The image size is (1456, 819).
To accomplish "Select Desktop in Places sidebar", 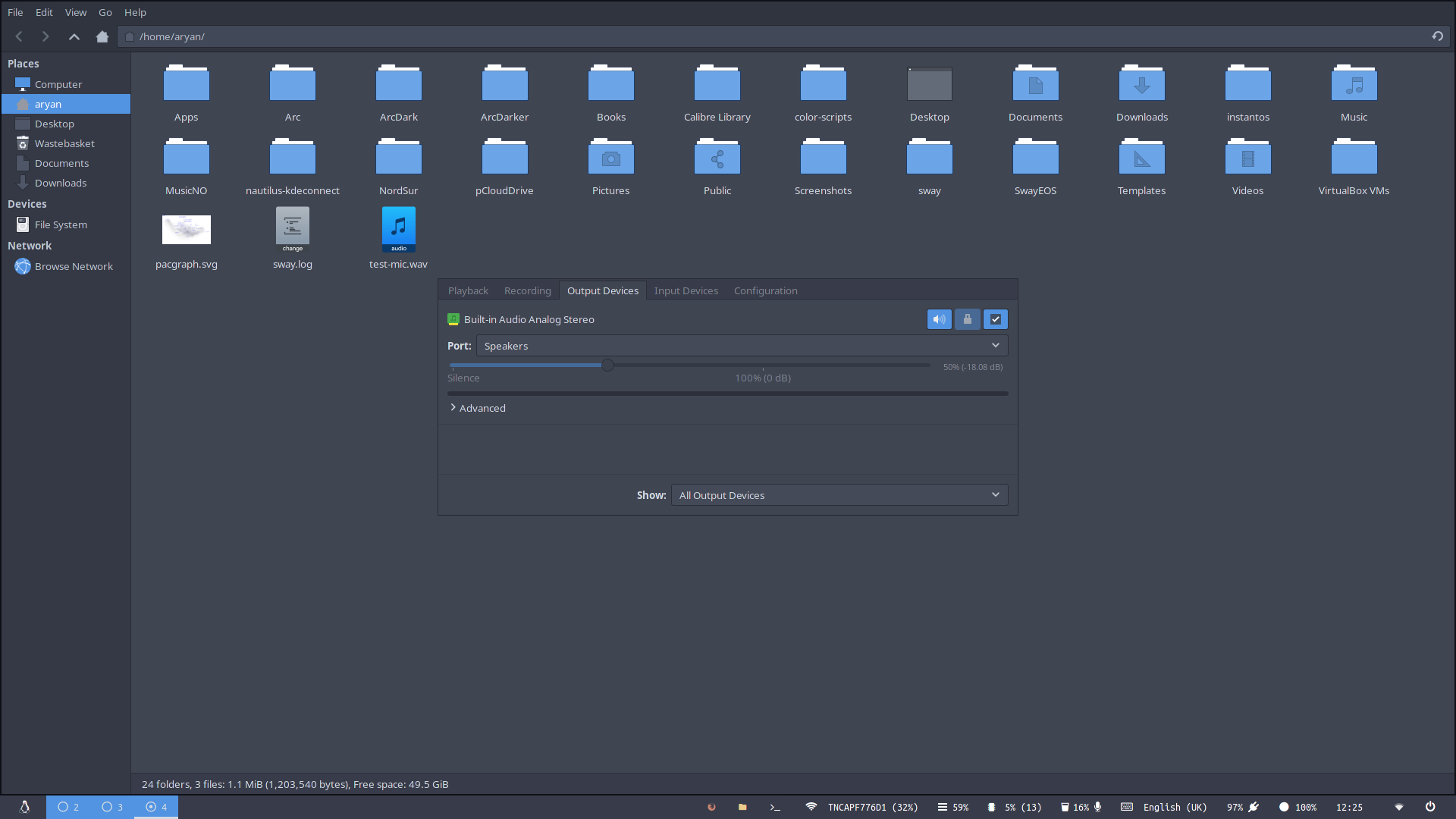I will (x=66, y=124).
